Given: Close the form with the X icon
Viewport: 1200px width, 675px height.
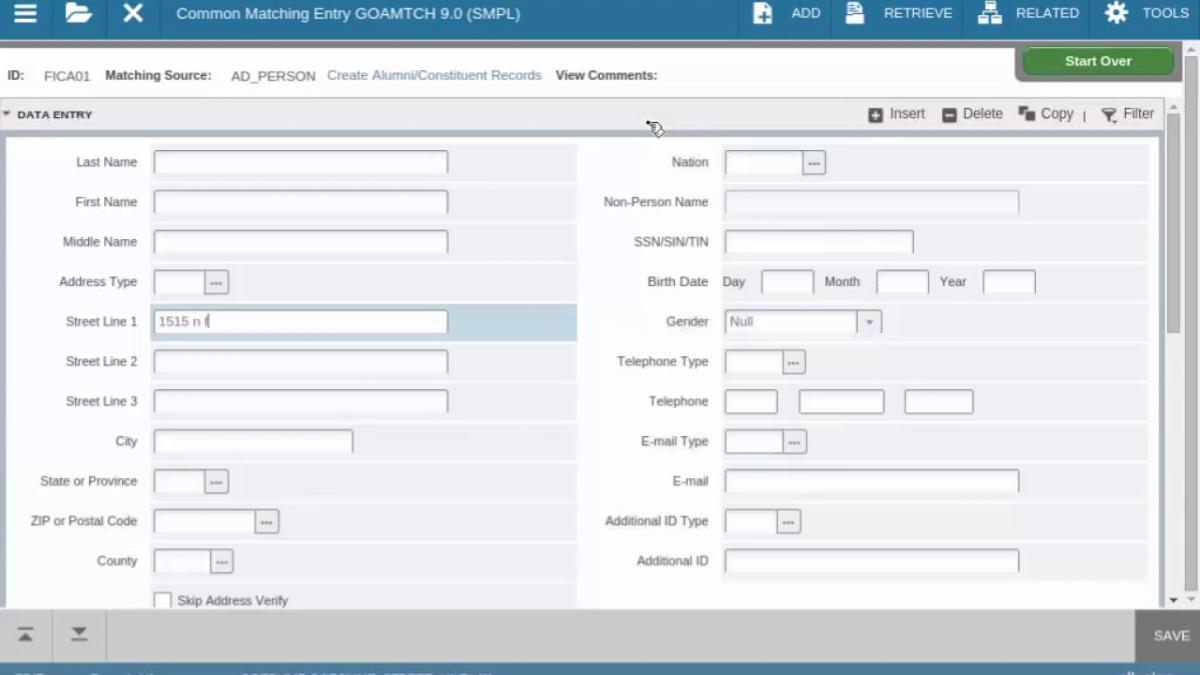Looking at the screenshot, I should [133, 14].
